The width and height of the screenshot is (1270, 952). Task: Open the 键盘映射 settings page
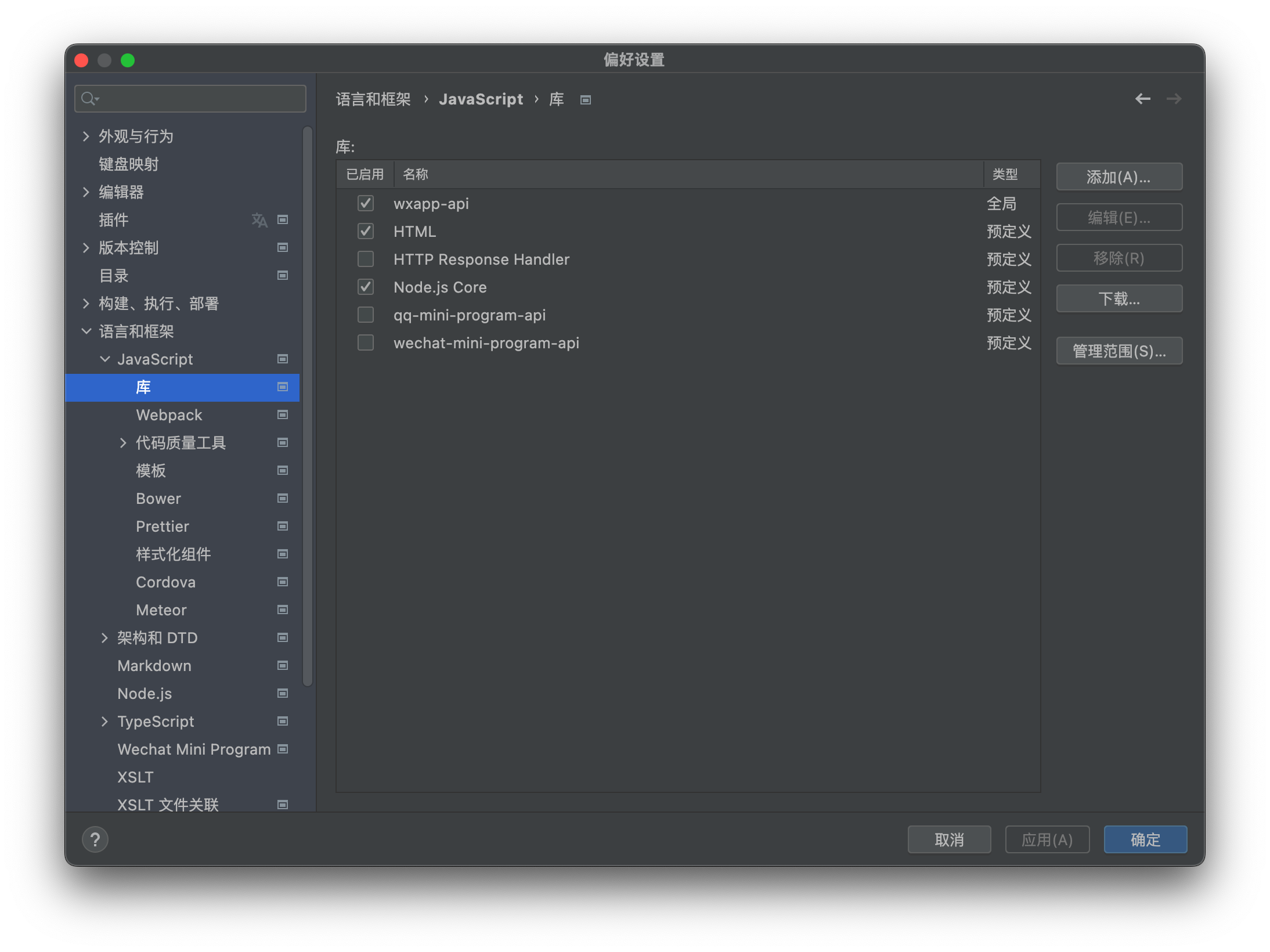coord(129,164)
